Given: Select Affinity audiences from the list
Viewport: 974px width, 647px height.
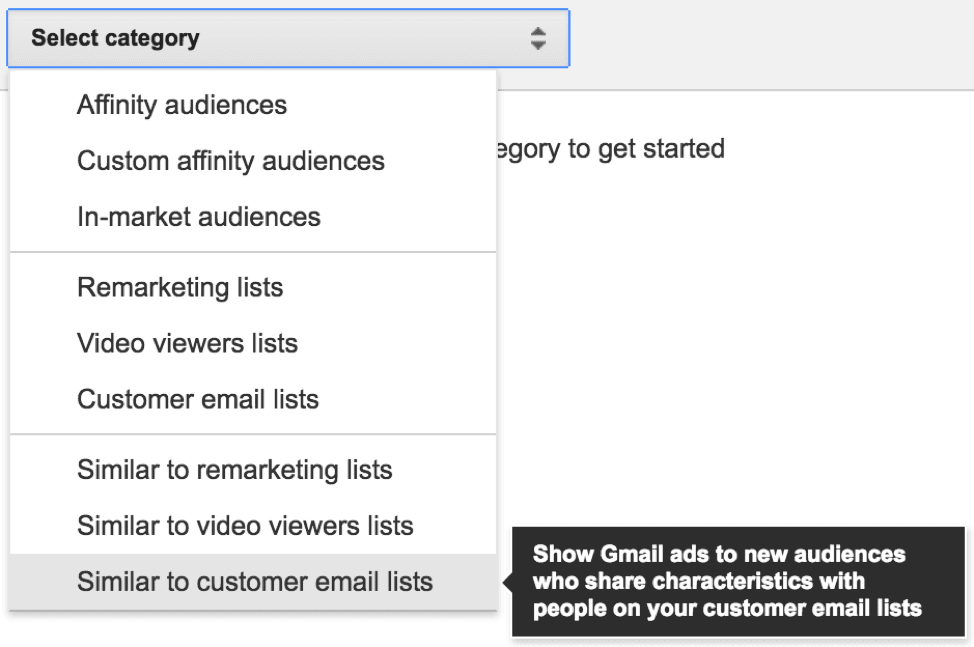Looking at the screenshot, I should click(x=180, y=104).
